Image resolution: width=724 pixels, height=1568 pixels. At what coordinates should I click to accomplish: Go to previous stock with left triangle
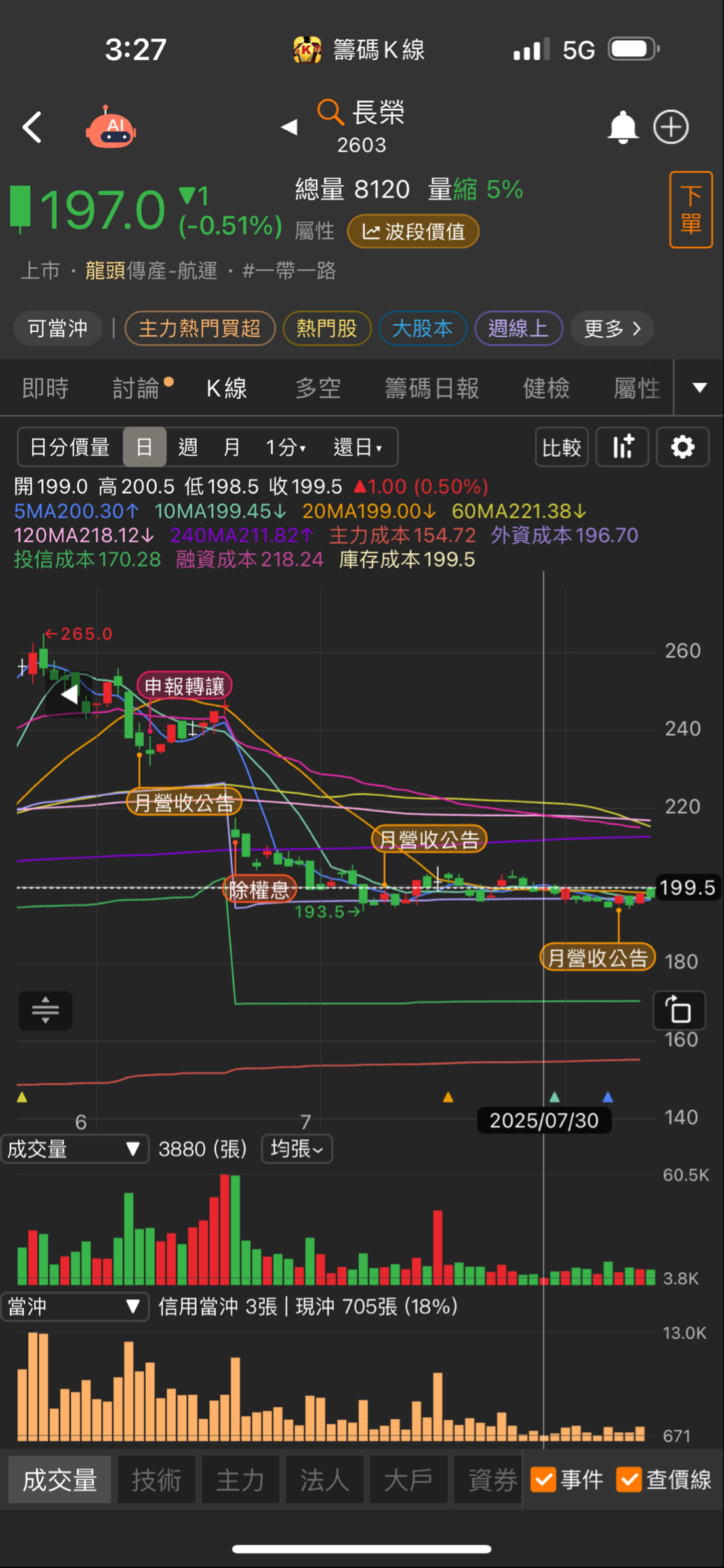pyautogui.click(x=289, y=127)
